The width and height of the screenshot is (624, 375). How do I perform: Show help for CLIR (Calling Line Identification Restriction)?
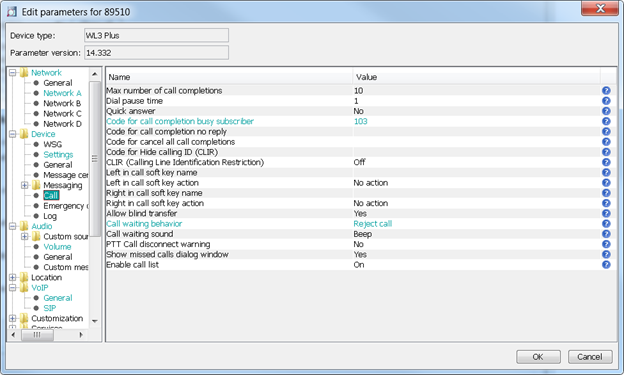[606, 162]
